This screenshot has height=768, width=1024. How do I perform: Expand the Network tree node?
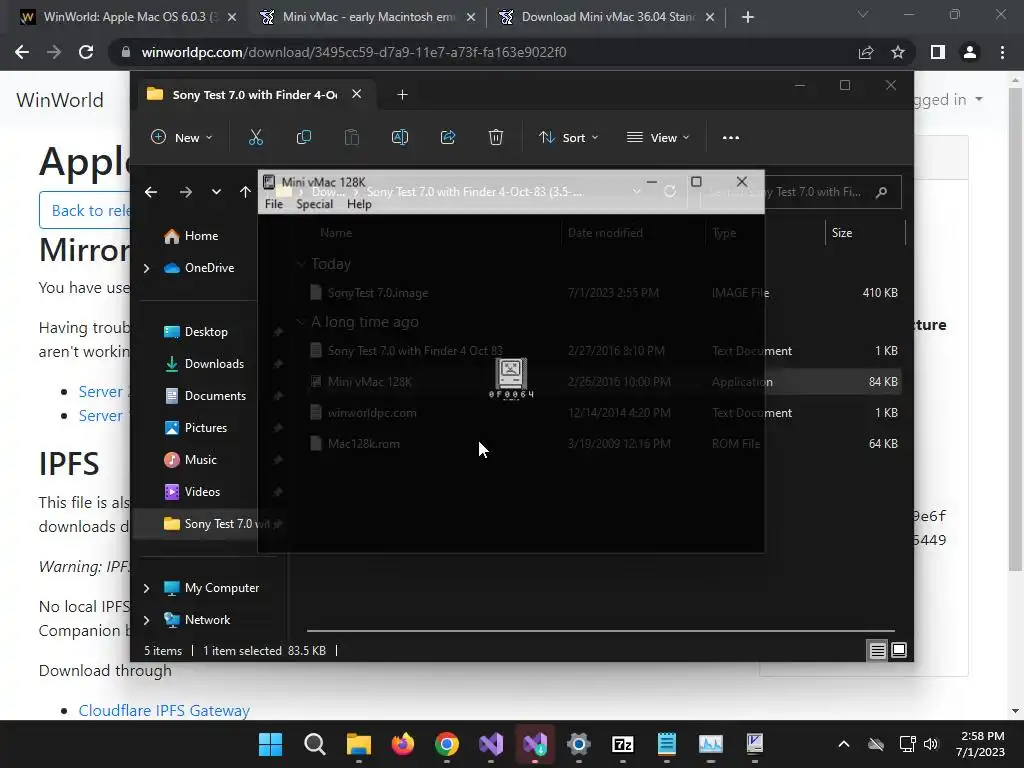[x=146, y=620]
